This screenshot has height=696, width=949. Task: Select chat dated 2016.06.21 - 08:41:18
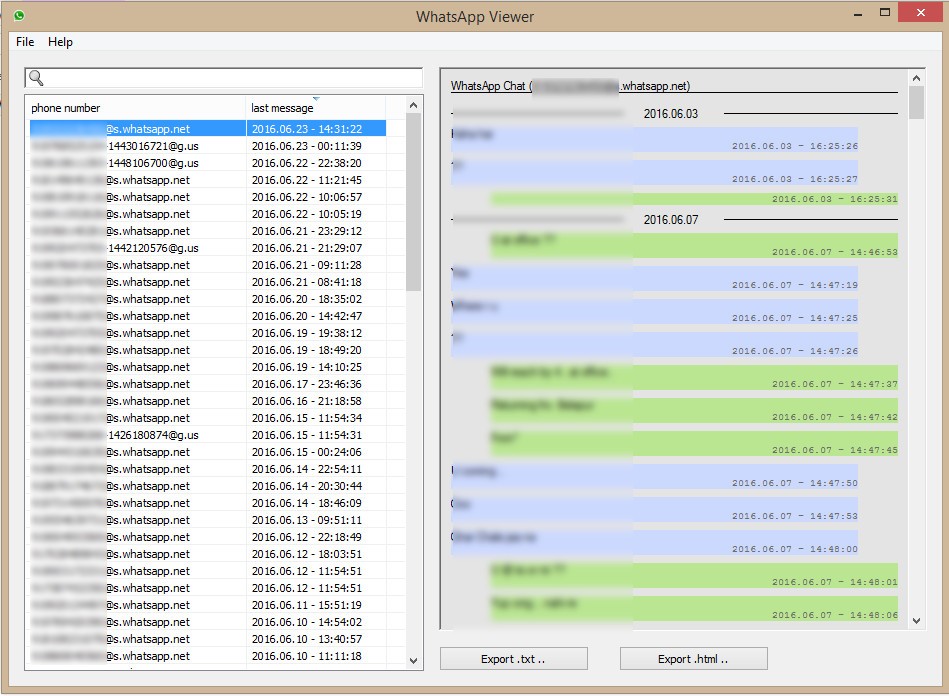coord(208,281)
